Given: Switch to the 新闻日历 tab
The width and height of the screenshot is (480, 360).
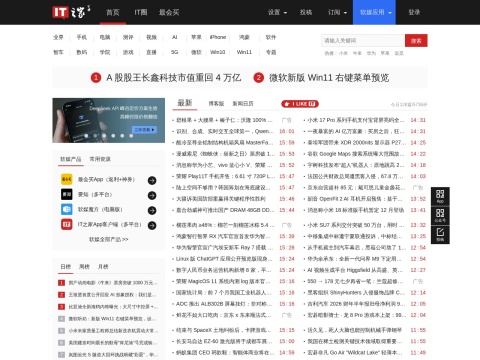Looking at the screenshot, I should (243, 104).
